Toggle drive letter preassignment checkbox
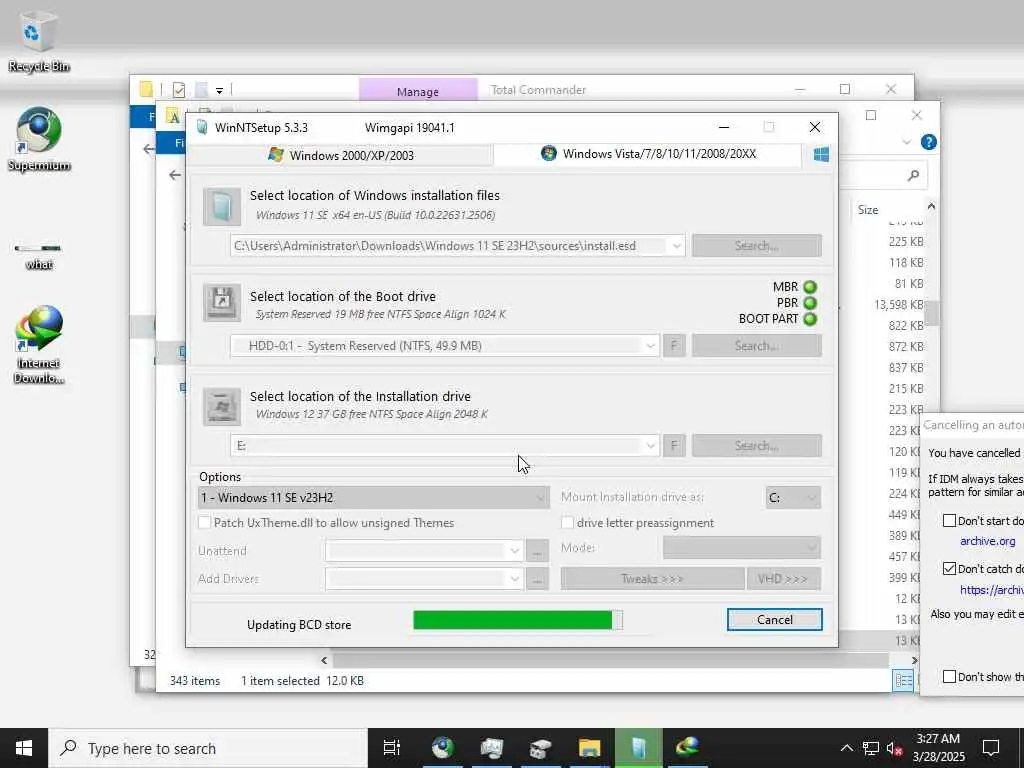The height and width of the screenshot is (768, 1024). point(568,522)
